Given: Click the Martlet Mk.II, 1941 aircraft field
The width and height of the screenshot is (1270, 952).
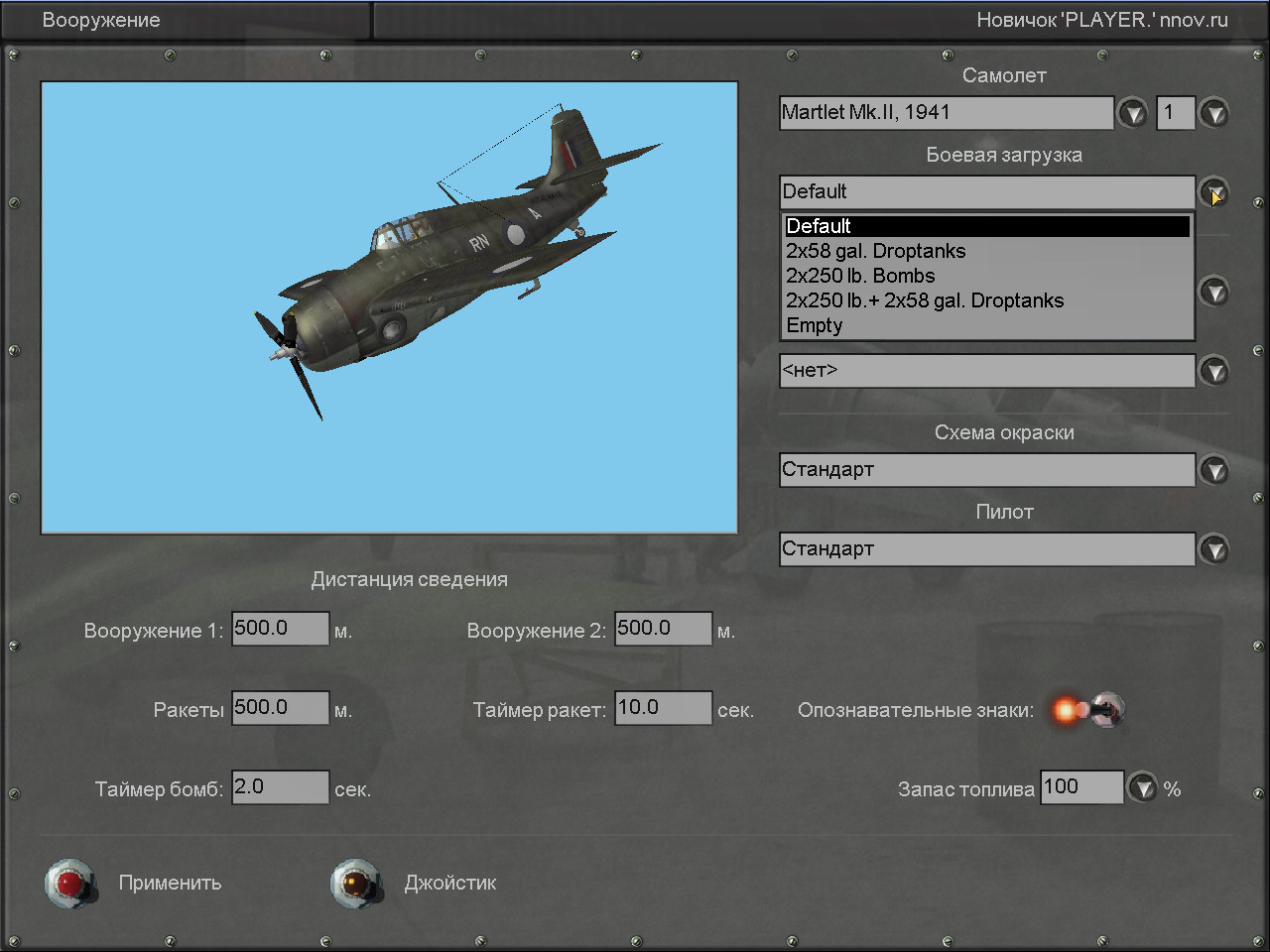Looking at the screenshot, I should click(x=947, y=113).
